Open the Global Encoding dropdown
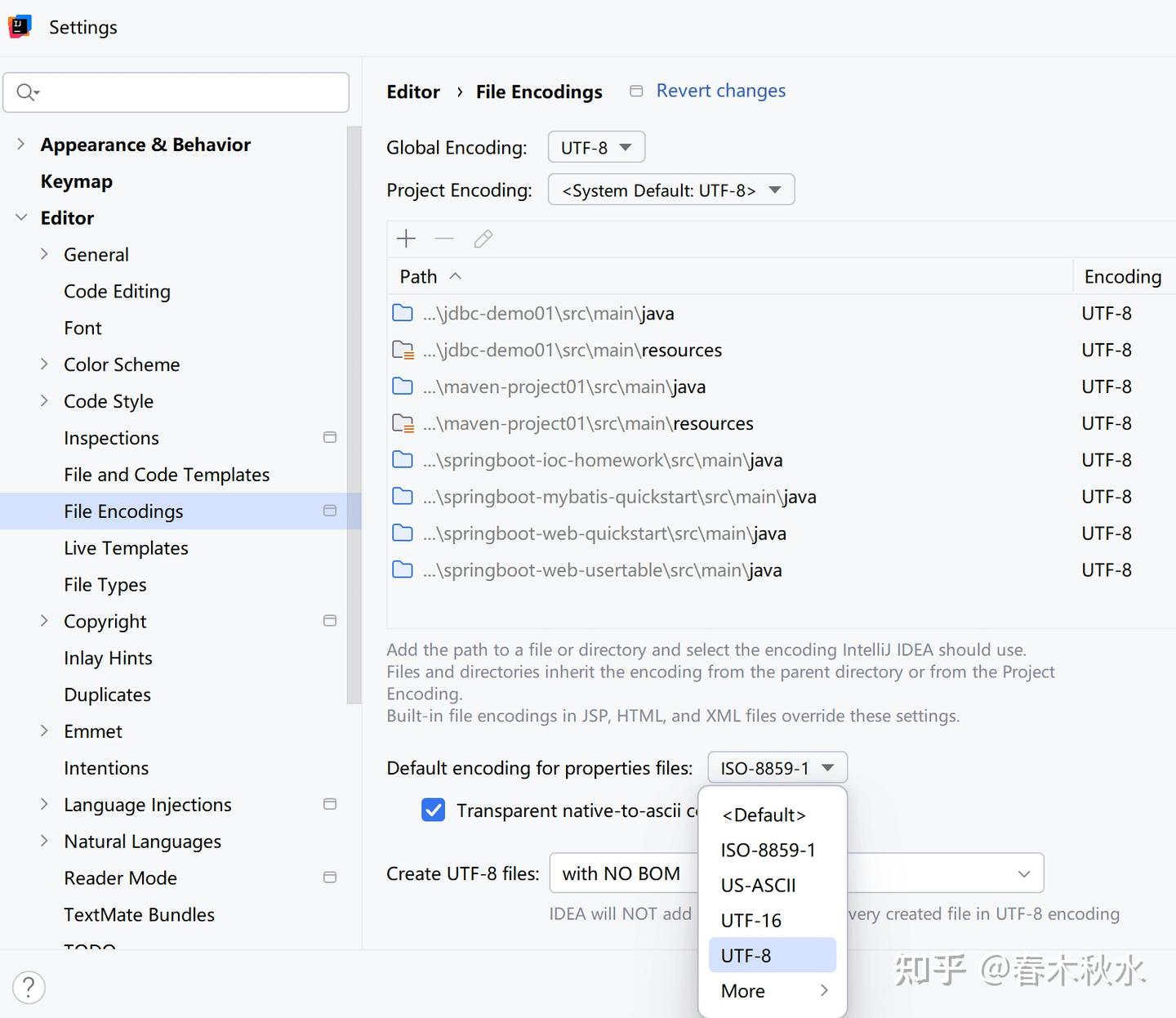Image resolution: width=1176 pixels, height=1018 pixels. tap(596, 147)
